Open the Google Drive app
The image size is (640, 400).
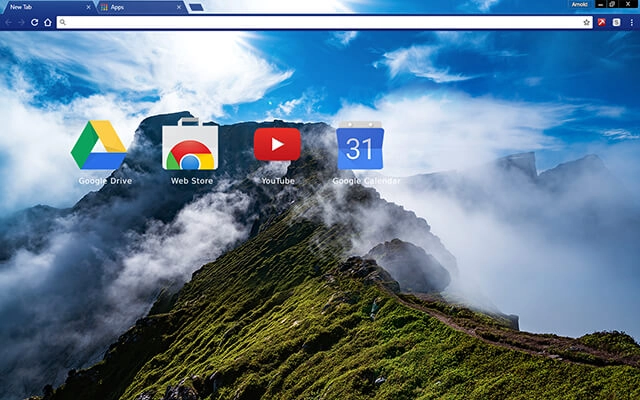[x=99, y=144]
